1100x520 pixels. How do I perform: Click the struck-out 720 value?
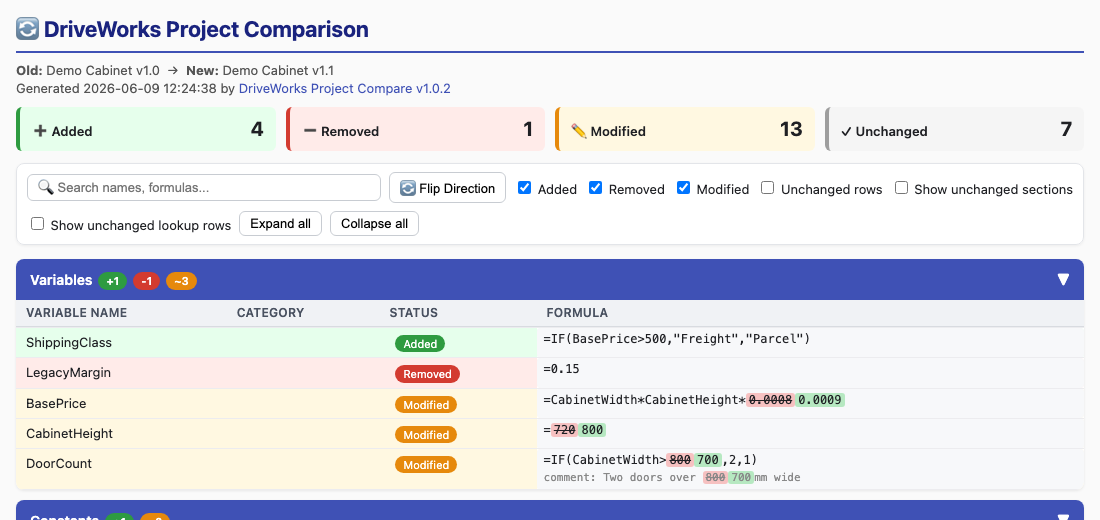pos(565,430)
